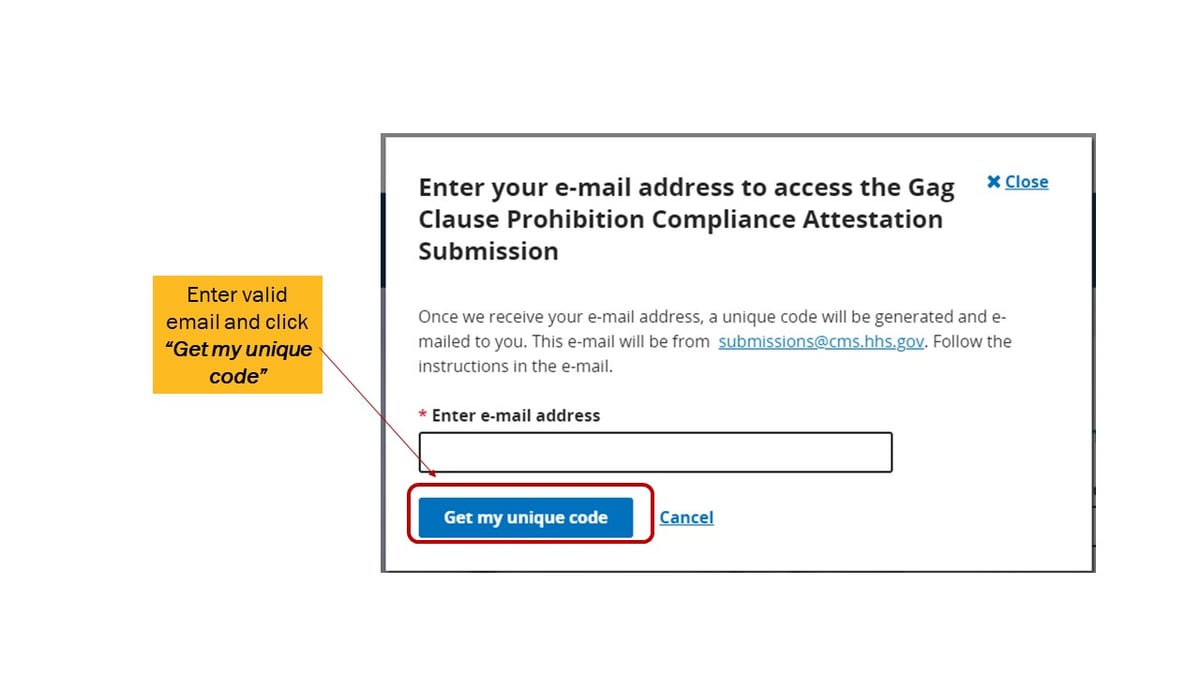
Task: Click inside the e-mail address input field
Action: coord(655,452)
